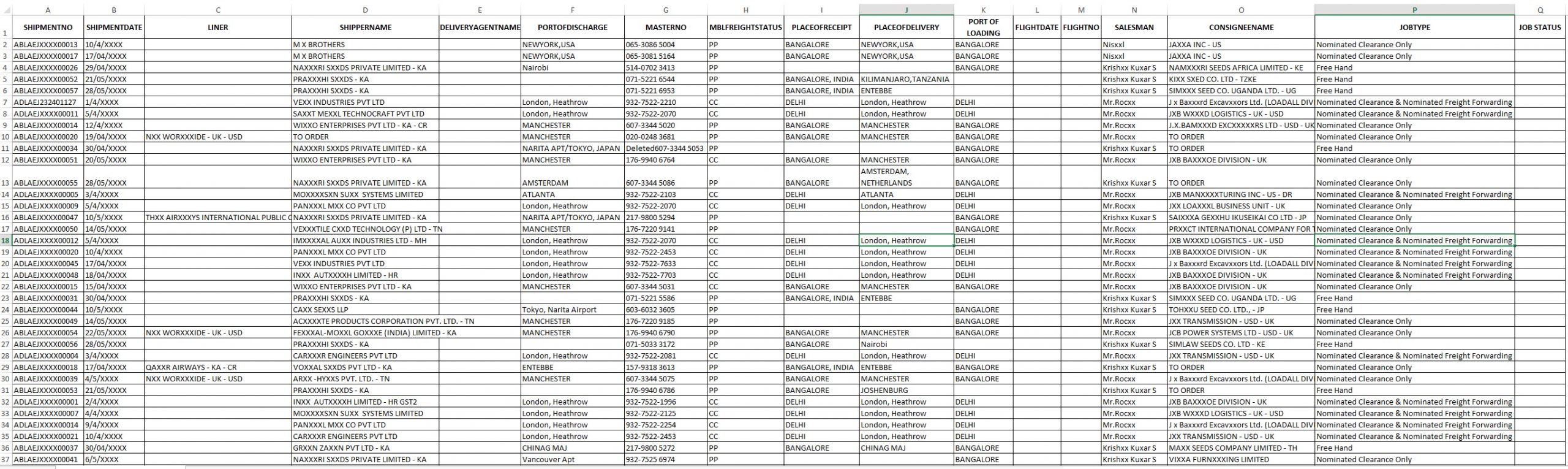Select column P header
Viewport: 1568px width, 469px height.
tap(1414, 10)
